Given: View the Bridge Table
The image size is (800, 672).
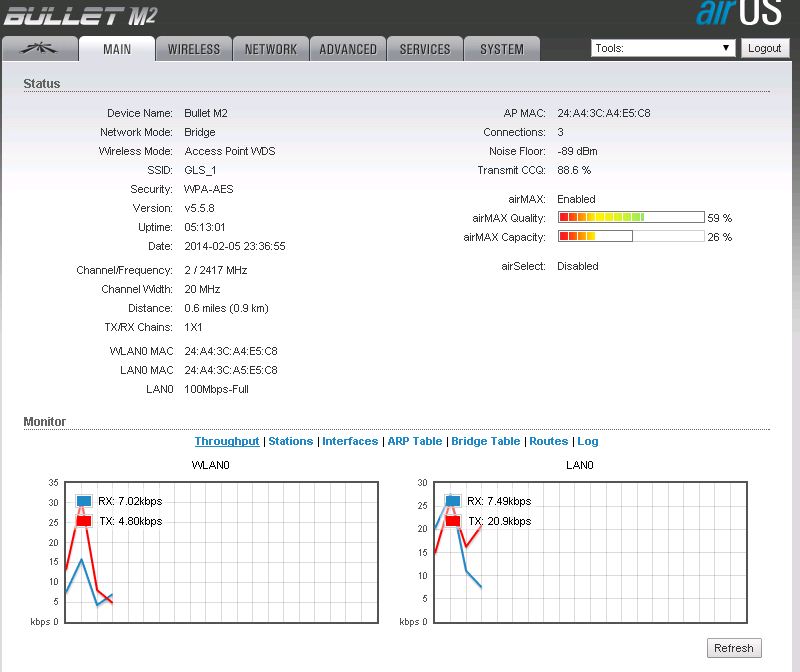Looking at the screenshot, I should coord(486,441).
